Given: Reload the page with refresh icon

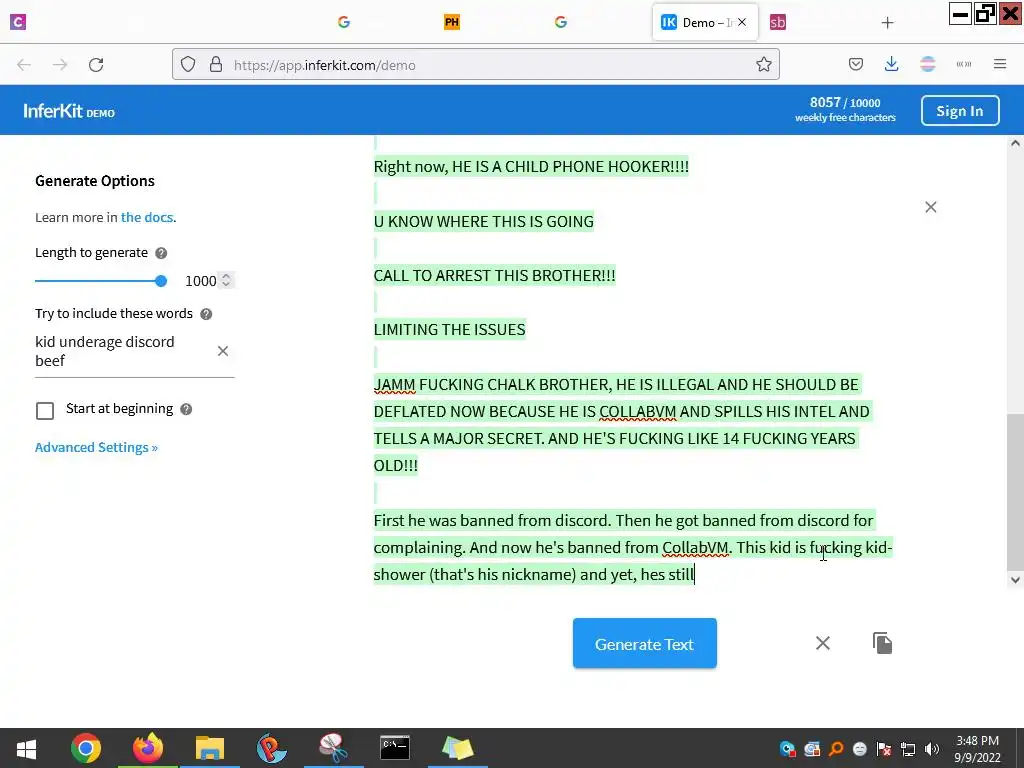Looking at the screenshot, I should click(96, 65).
